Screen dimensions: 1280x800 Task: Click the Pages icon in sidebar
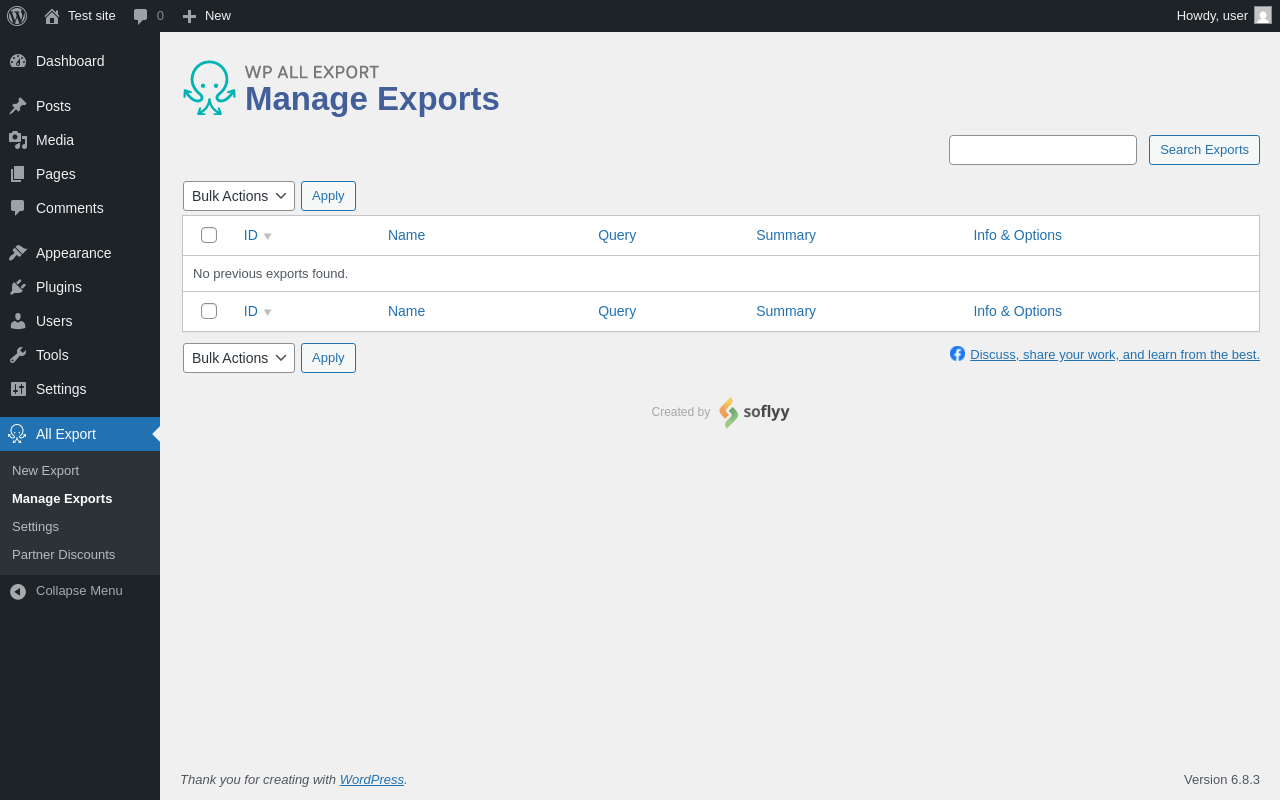pyautogui.click(x=18, y=174)
